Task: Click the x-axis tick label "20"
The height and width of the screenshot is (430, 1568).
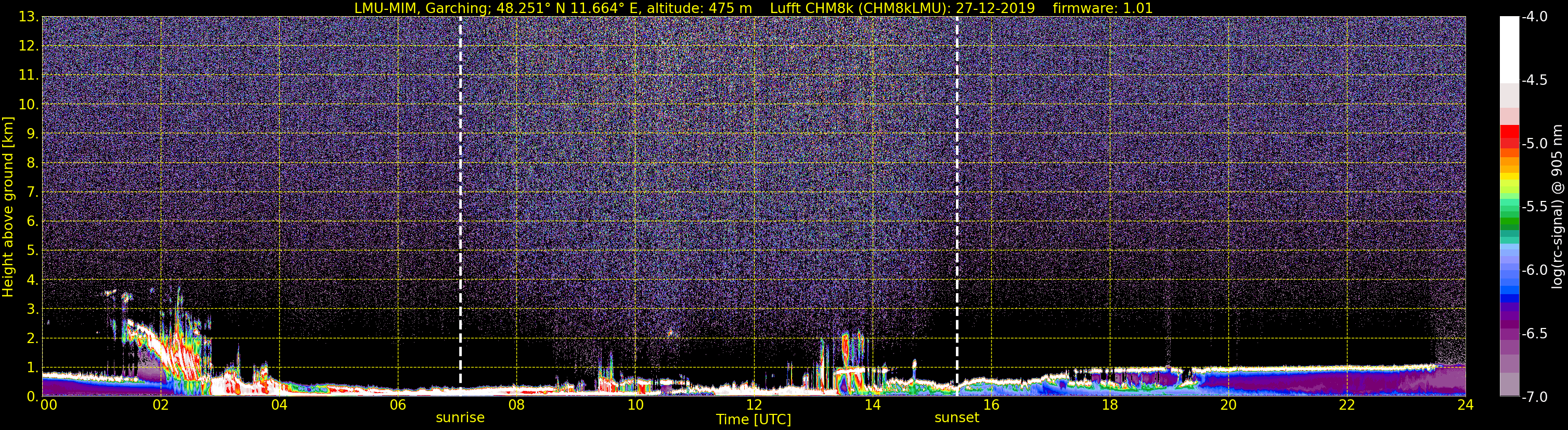Action: pos(1228,405)
